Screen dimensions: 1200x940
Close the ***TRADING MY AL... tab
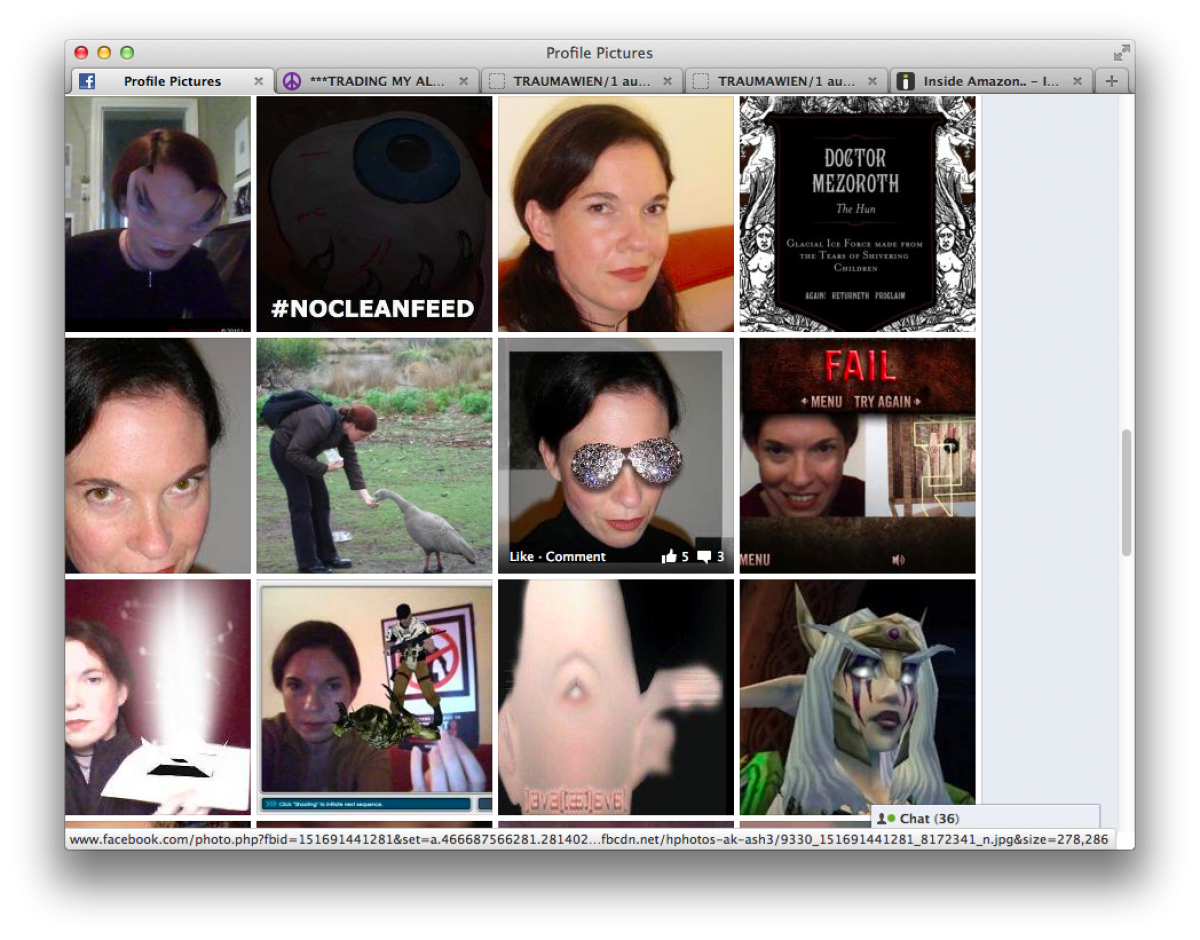(x=464, y=81)
